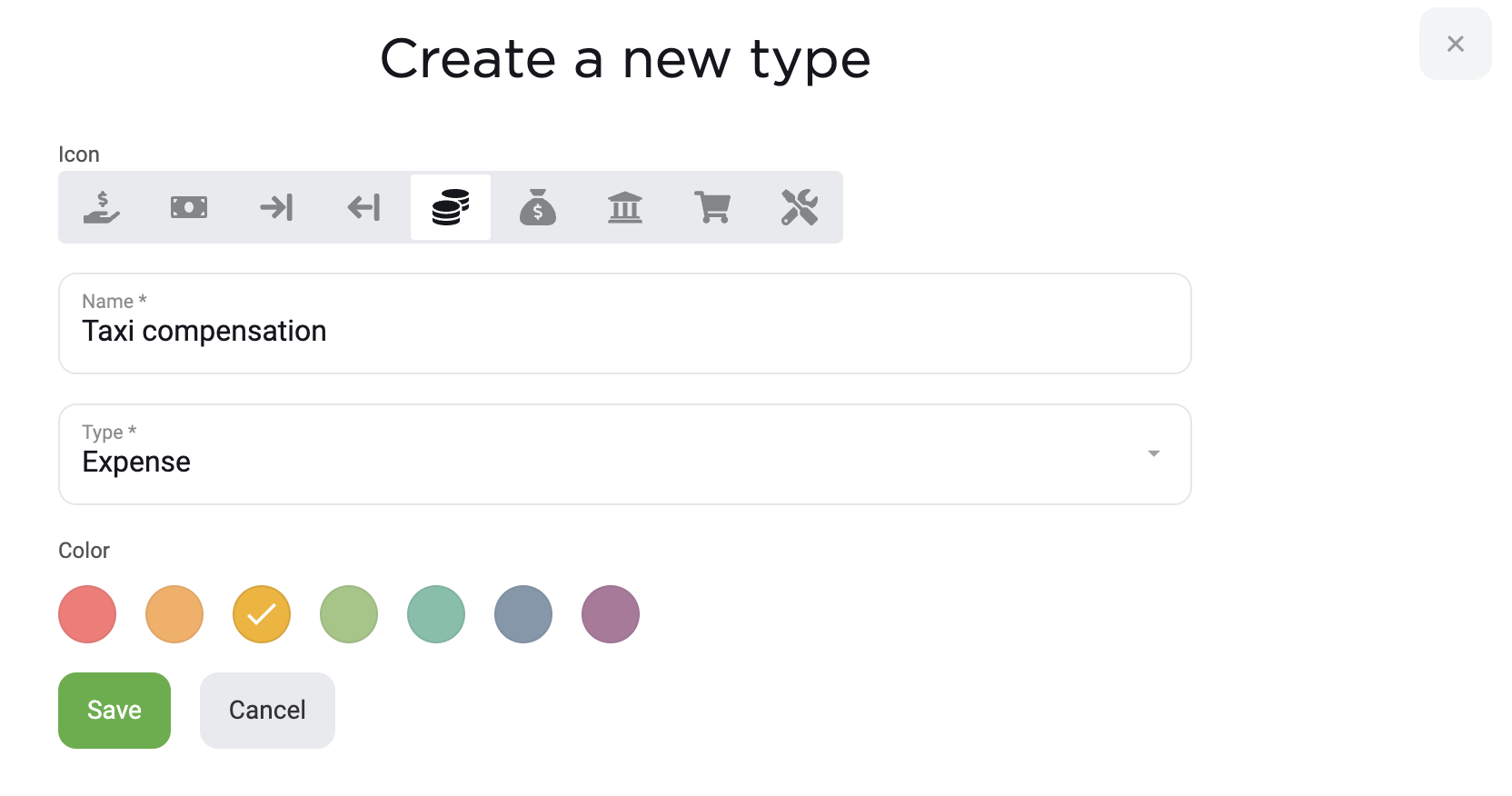The height and width of the screenshot is (796, 1512).
Task: Select the bank building icon
Action: (x=625, y=207)
